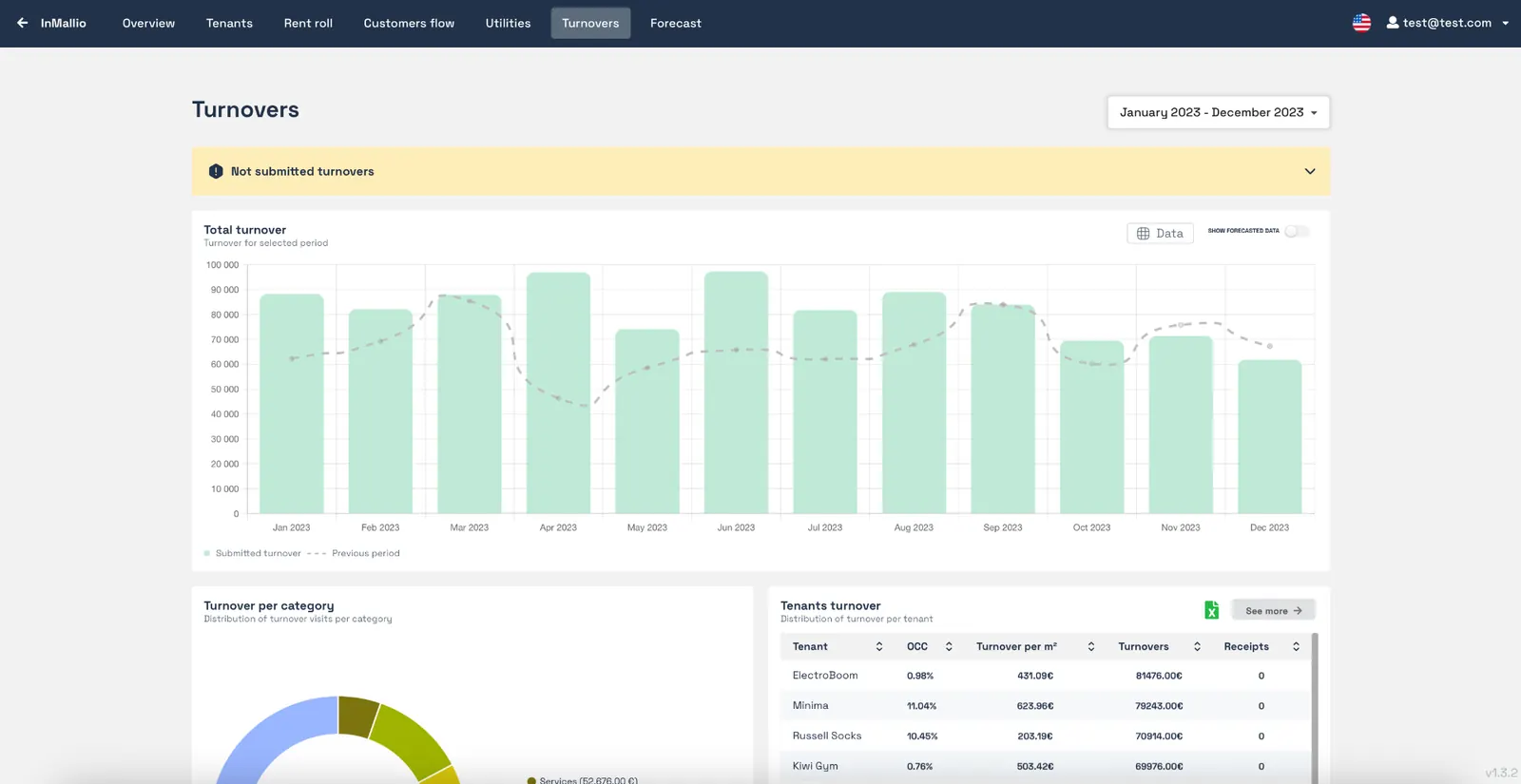Select the Kiwi Gym tenant name
Image resolution: width=1521 pixels, height=784 pixels.
[816, 766]
